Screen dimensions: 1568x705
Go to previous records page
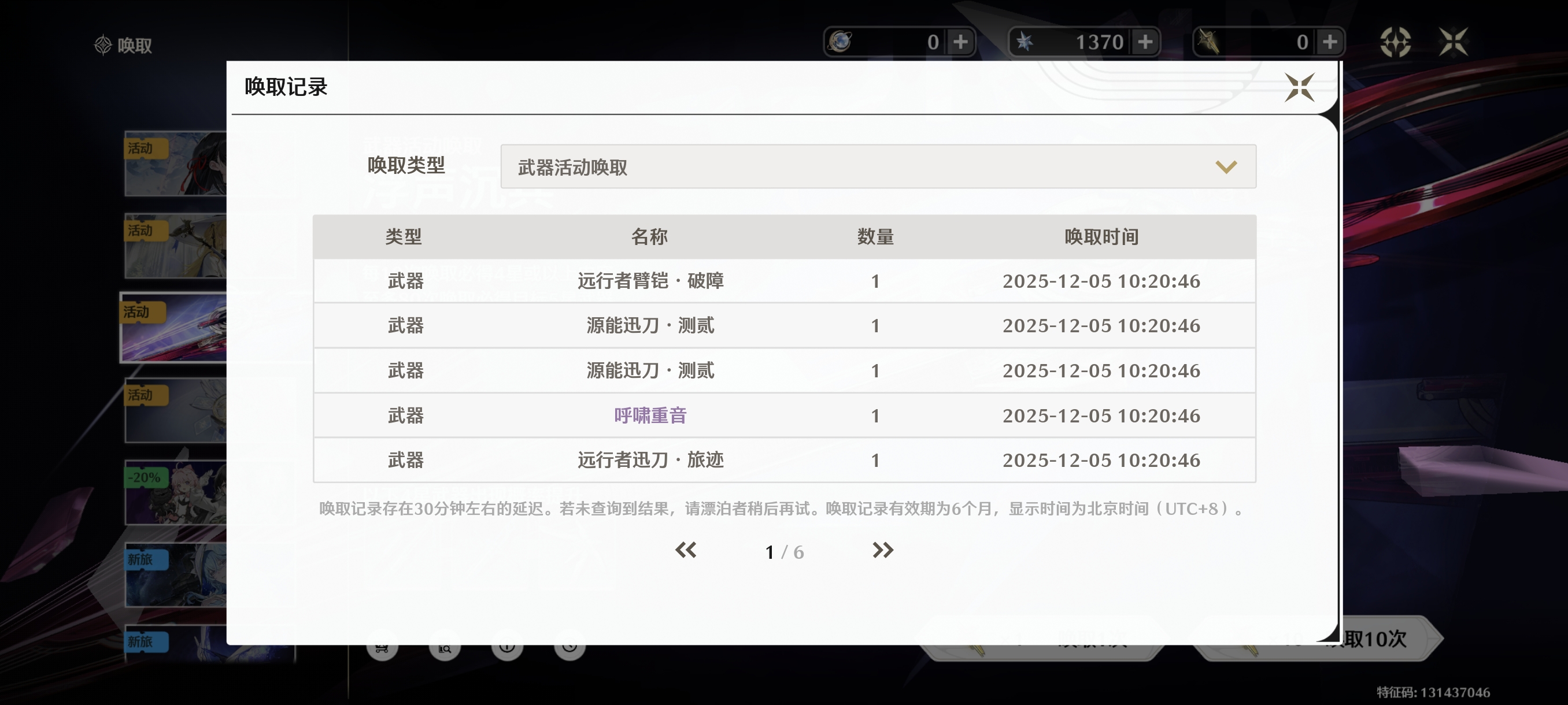coord(686,551)
